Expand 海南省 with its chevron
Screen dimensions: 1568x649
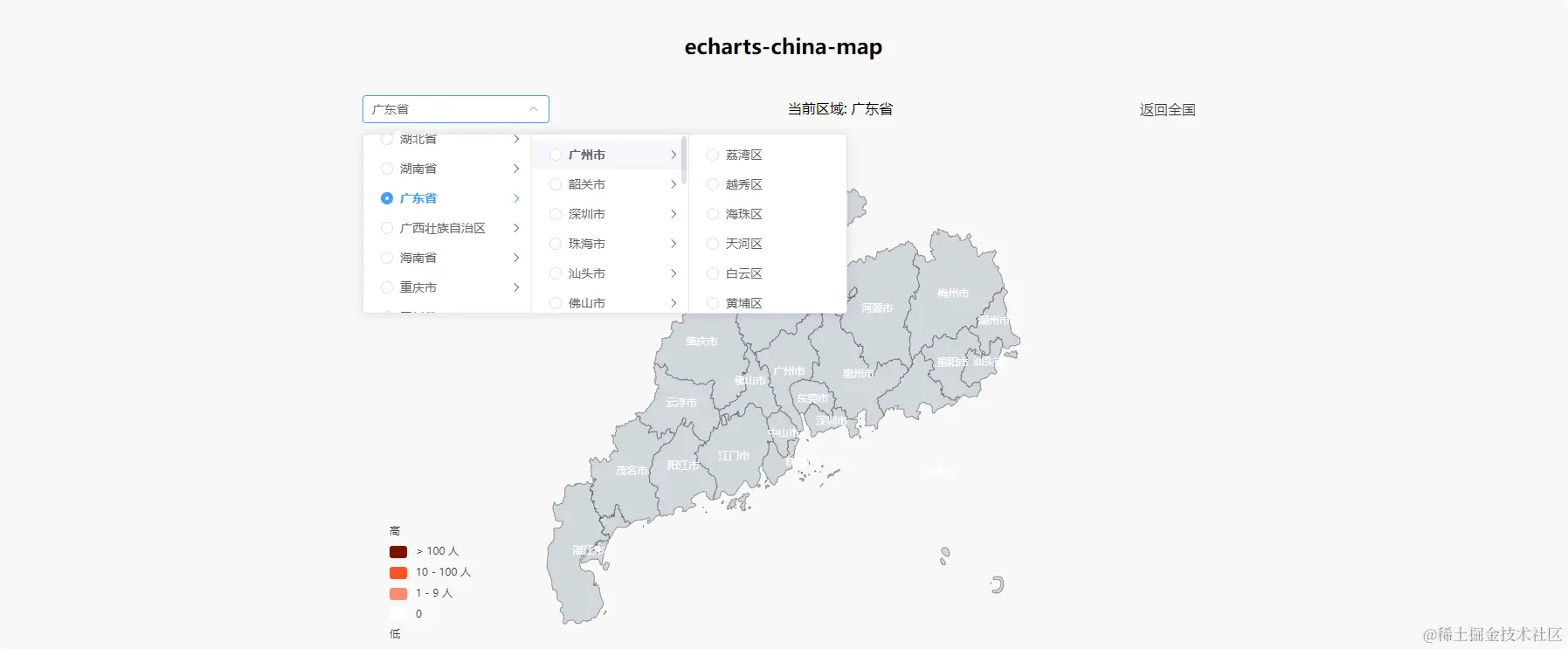[516, 258]
